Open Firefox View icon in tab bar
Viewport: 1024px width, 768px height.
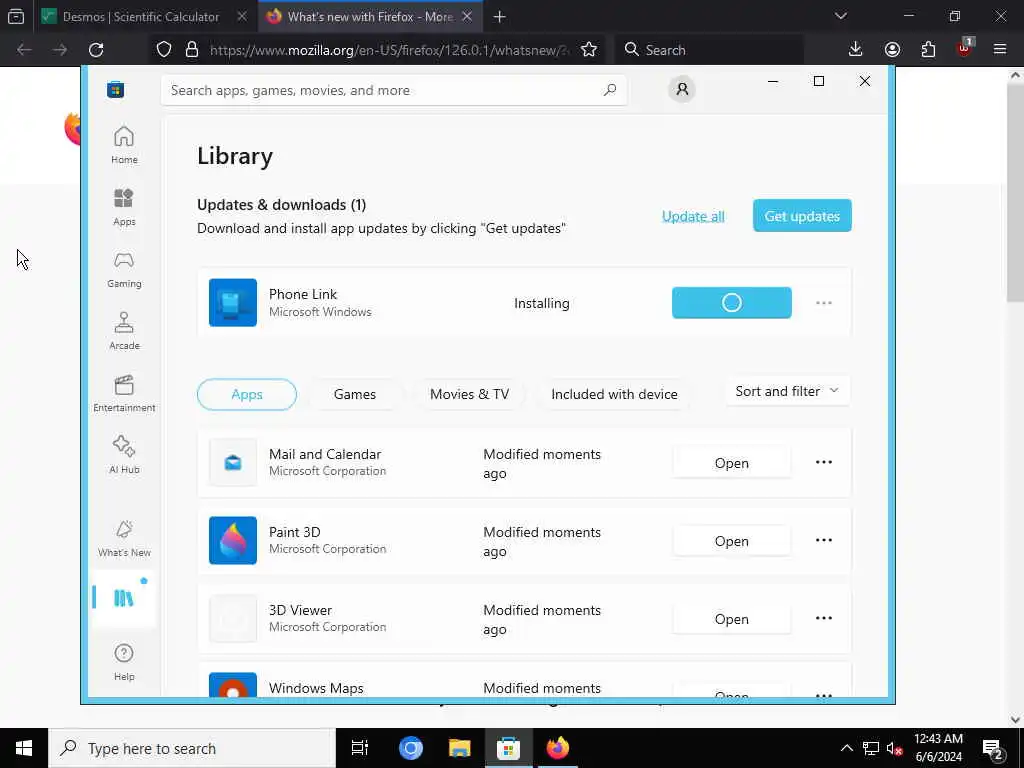tap(16, 17)
